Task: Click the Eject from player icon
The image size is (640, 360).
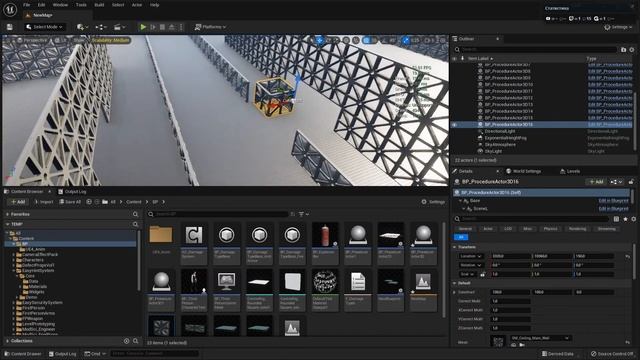Action: point(172,27)
